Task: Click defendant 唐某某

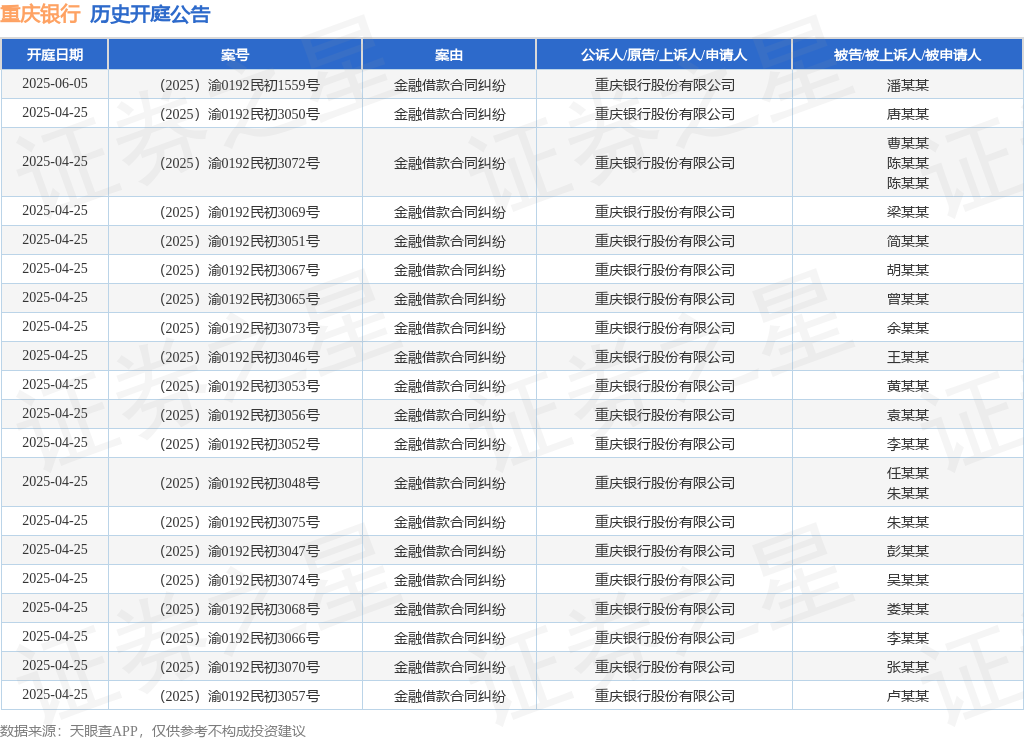Action: tap(908, 114)
